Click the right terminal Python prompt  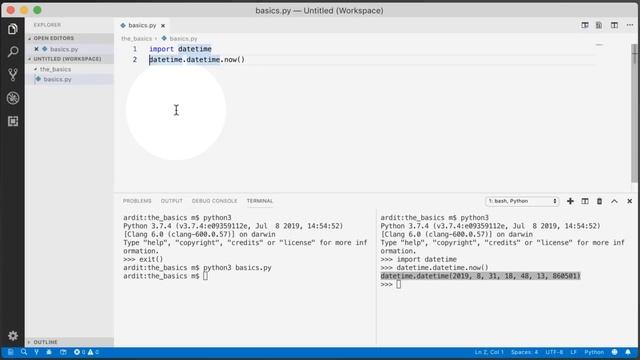391,284
